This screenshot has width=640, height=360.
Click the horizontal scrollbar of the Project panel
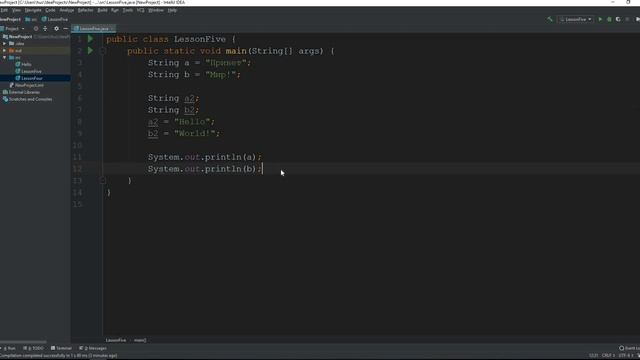point(23,342)
